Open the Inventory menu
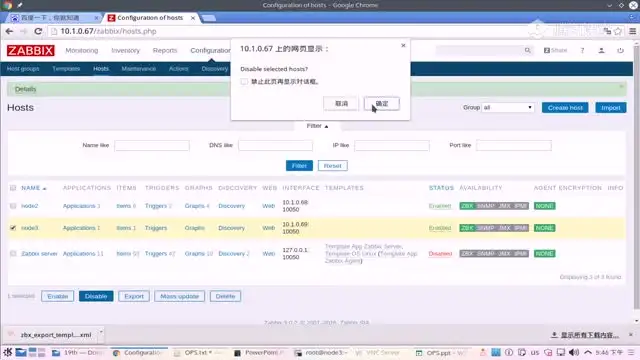 (x=125, y=50)
